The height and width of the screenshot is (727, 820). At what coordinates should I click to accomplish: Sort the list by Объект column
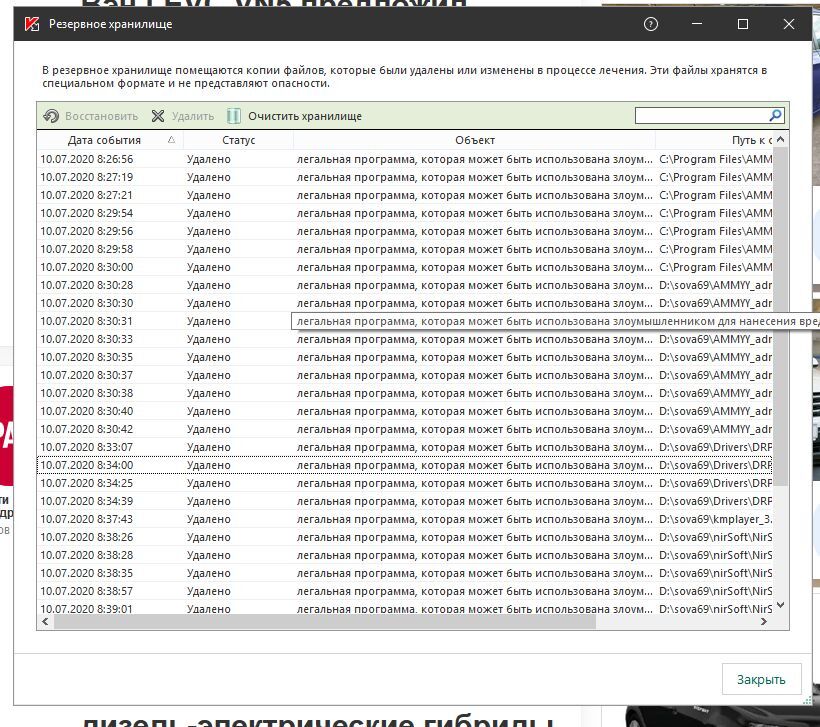475,140
